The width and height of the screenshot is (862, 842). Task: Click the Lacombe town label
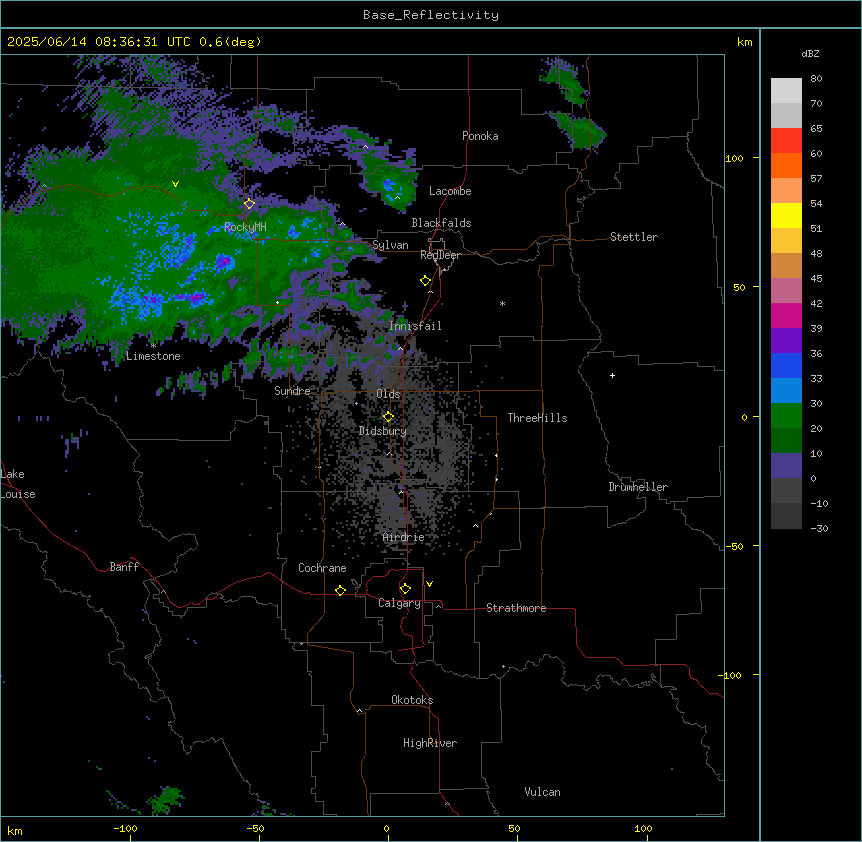point(450,191)
